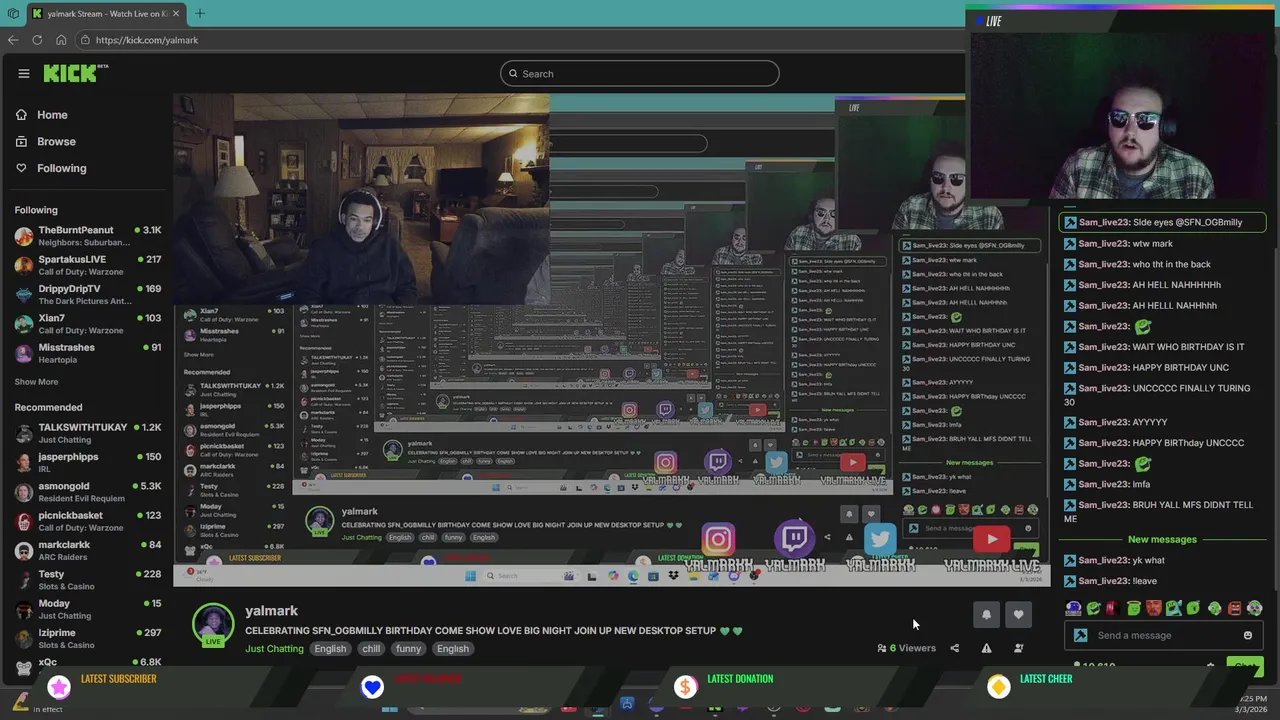Open emoji picker in the chat input
Viewport: 1280px width, 720px height.
(x=1248, y=635)
